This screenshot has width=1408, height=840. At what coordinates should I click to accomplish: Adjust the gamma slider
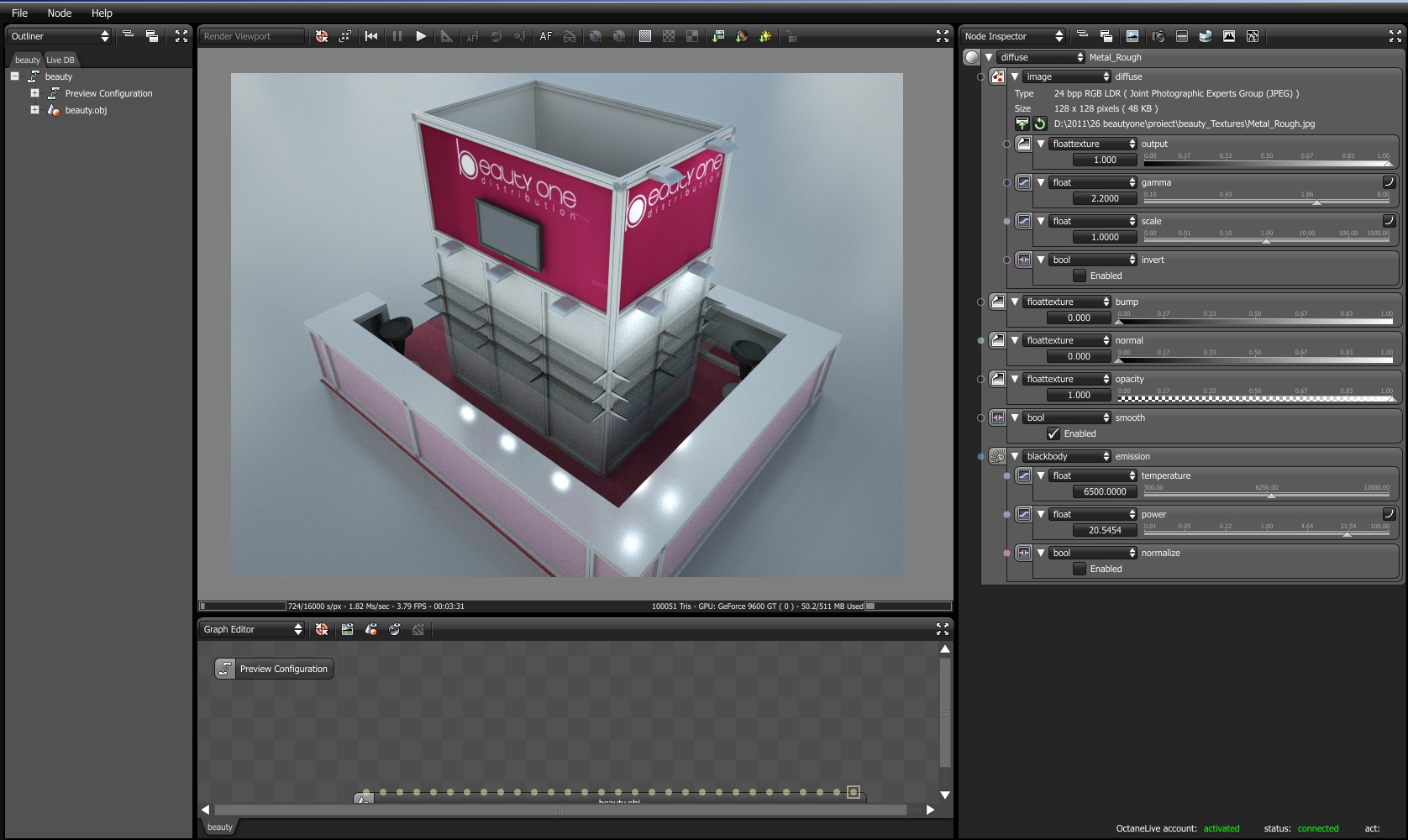tap(1266, 202)
